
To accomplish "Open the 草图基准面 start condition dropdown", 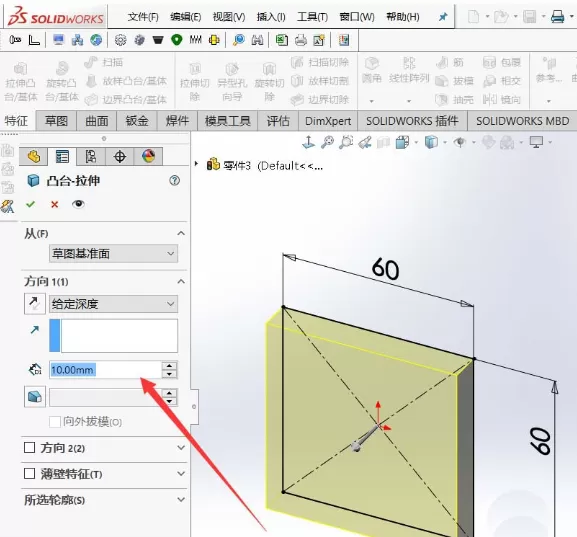I will tap(113, 254).
